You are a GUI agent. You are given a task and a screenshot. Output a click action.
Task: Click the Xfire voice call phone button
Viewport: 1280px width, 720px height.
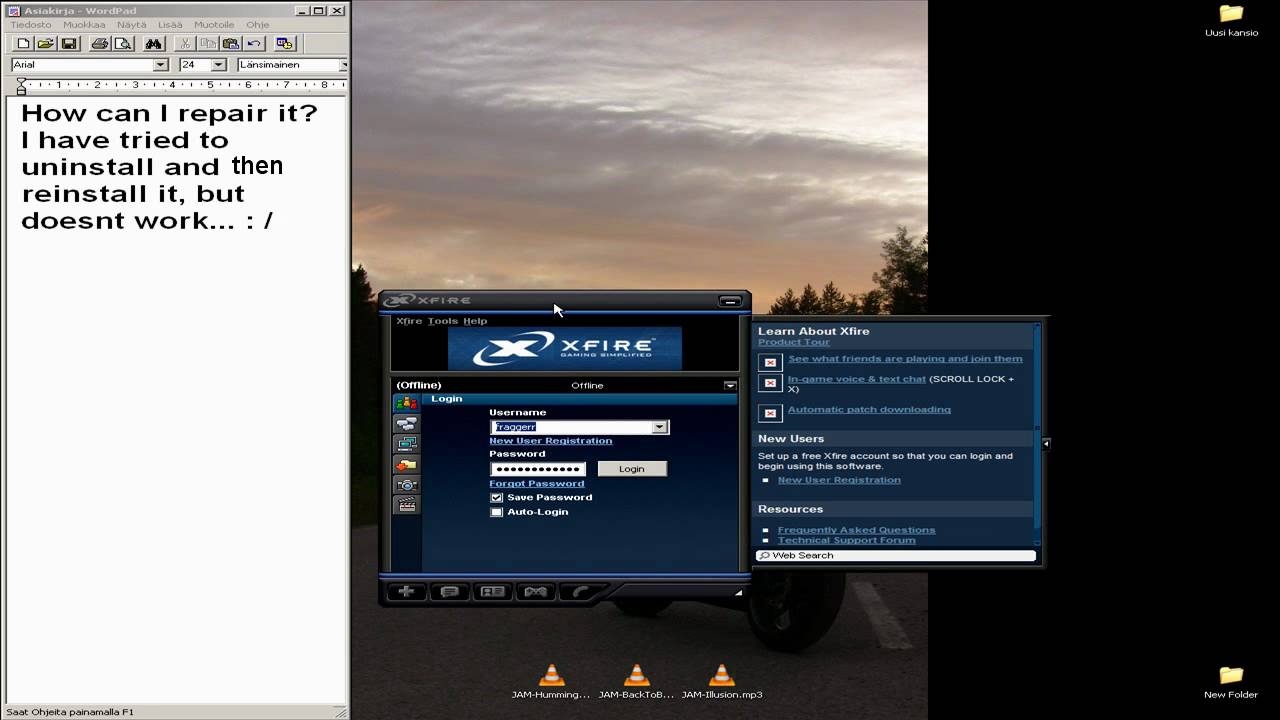click(580, 592)
